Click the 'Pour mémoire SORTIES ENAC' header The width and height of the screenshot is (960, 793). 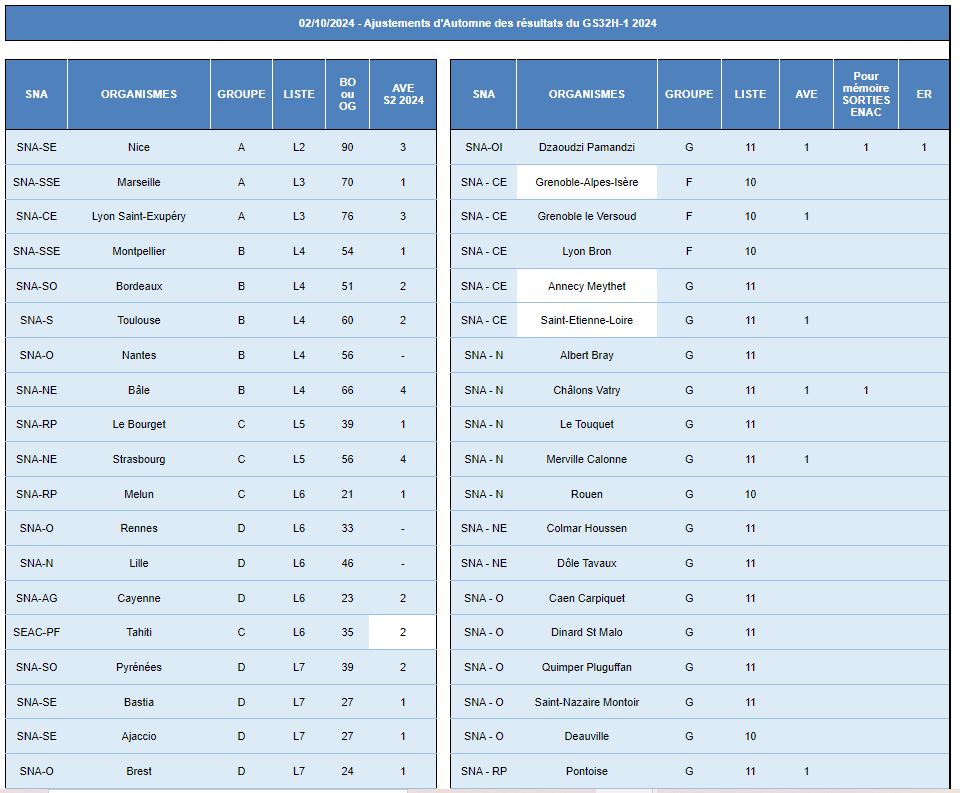click(x=866, y=94)
